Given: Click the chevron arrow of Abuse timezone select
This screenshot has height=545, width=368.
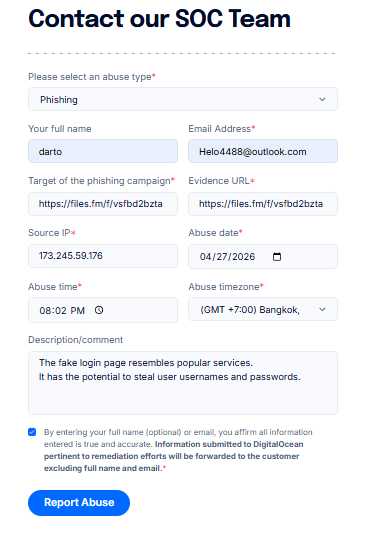Looking at the screenshot, I should 322,309.
